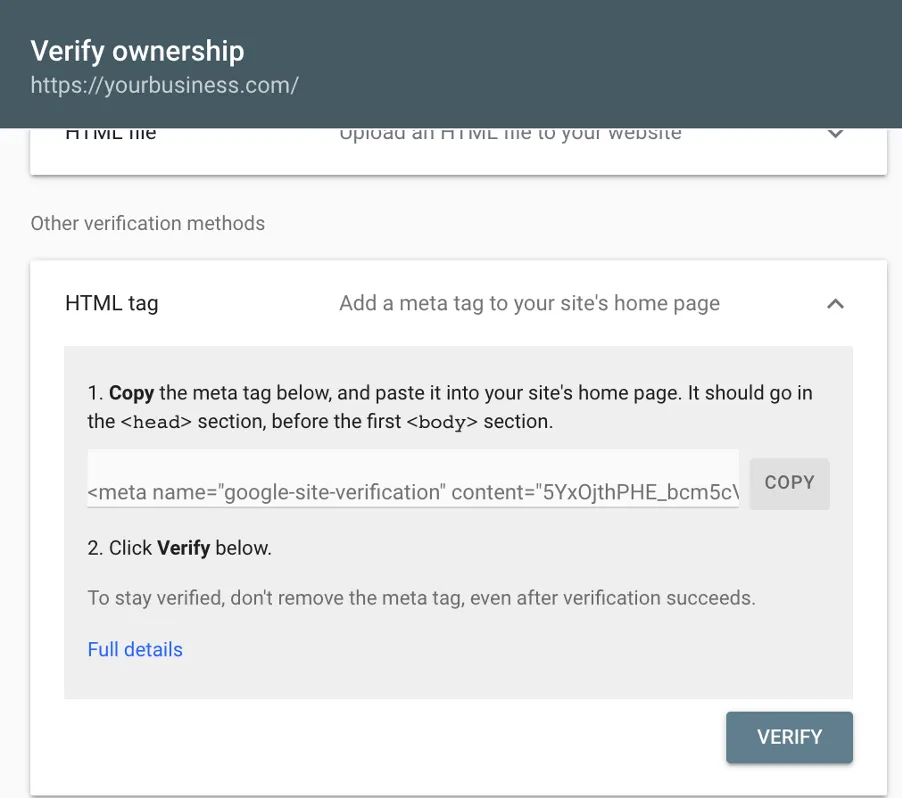Collapse the HTML tag section chevron
The width and height of the screenshot is (902, 798).
point(836,303)
